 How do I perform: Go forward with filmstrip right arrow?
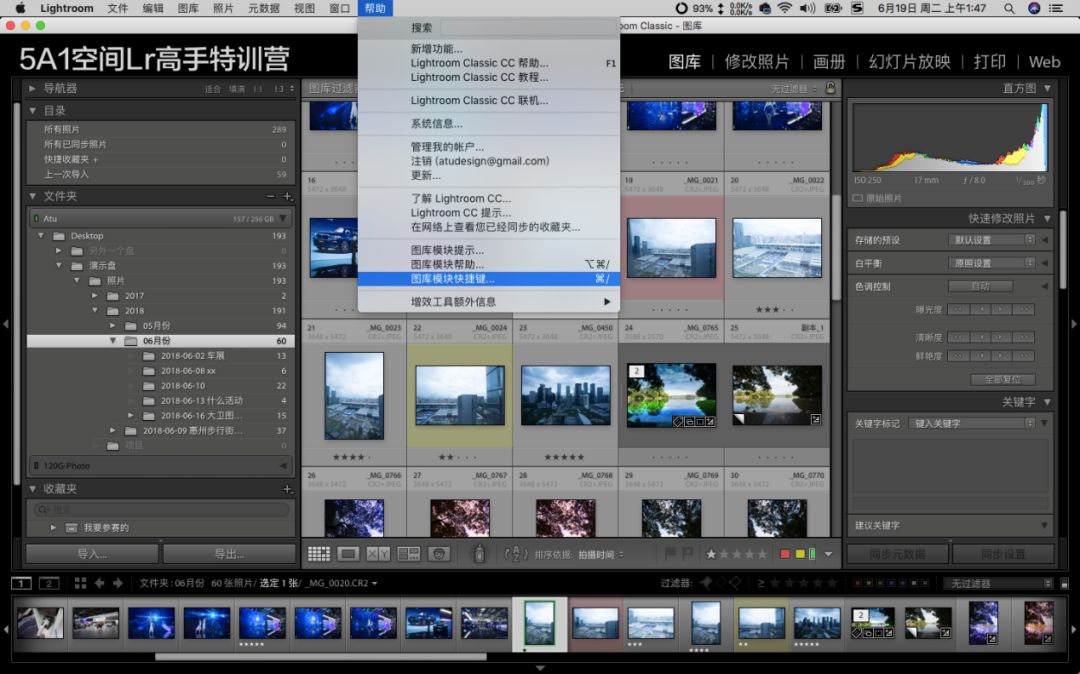[x=117, y=583]
